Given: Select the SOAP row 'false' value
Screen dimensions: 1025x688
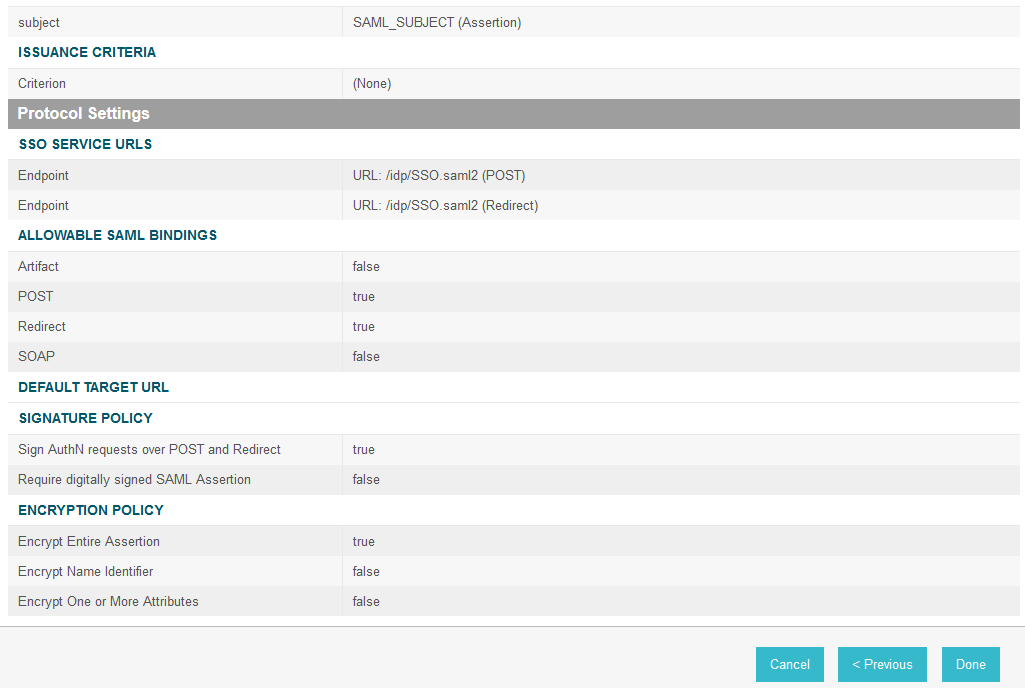Looking at the screenshot, I should (x=366, y=356).
